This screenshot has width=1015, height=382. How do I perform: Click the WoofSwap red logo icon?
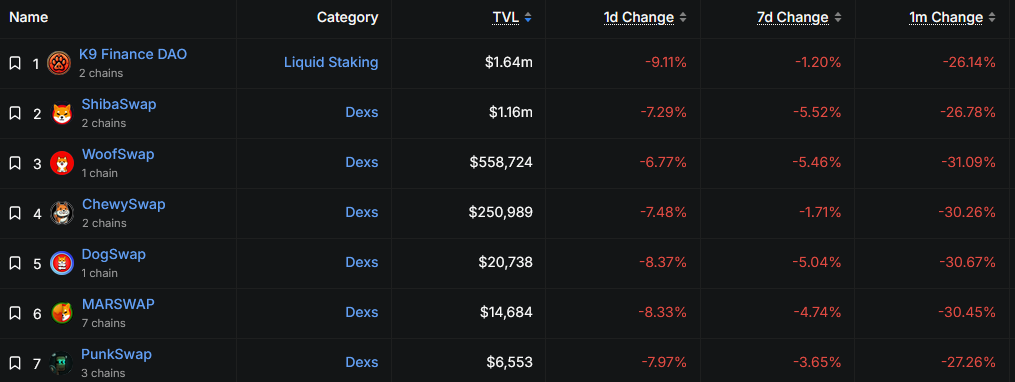[x=61, y=163]
